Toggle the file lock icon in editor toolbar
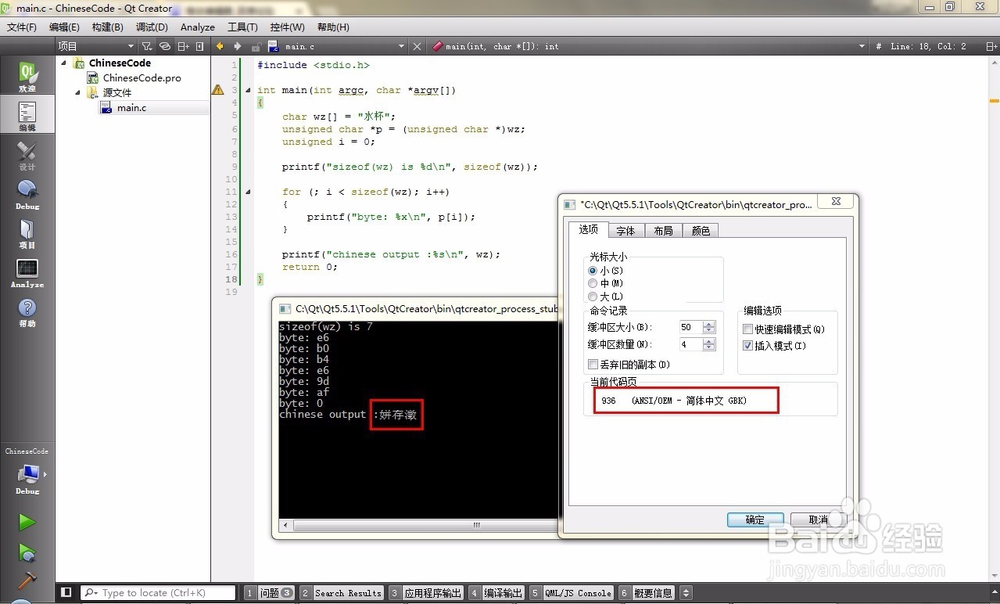The width and height of the screenshot is (1000, 604). 256,47
